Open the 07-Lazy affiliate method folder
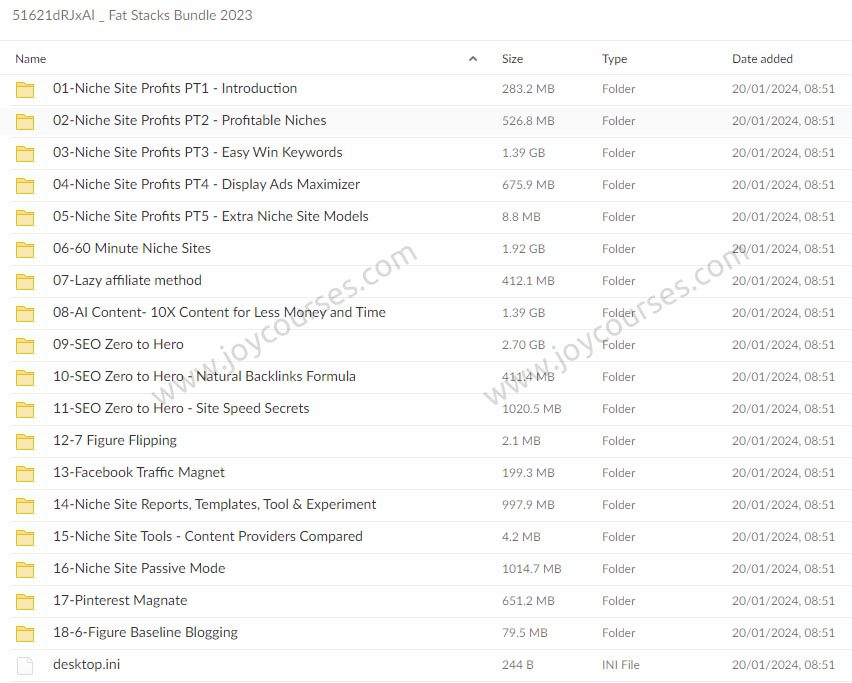Viewport: 852px width, 683px height. (x=127, y=280)
